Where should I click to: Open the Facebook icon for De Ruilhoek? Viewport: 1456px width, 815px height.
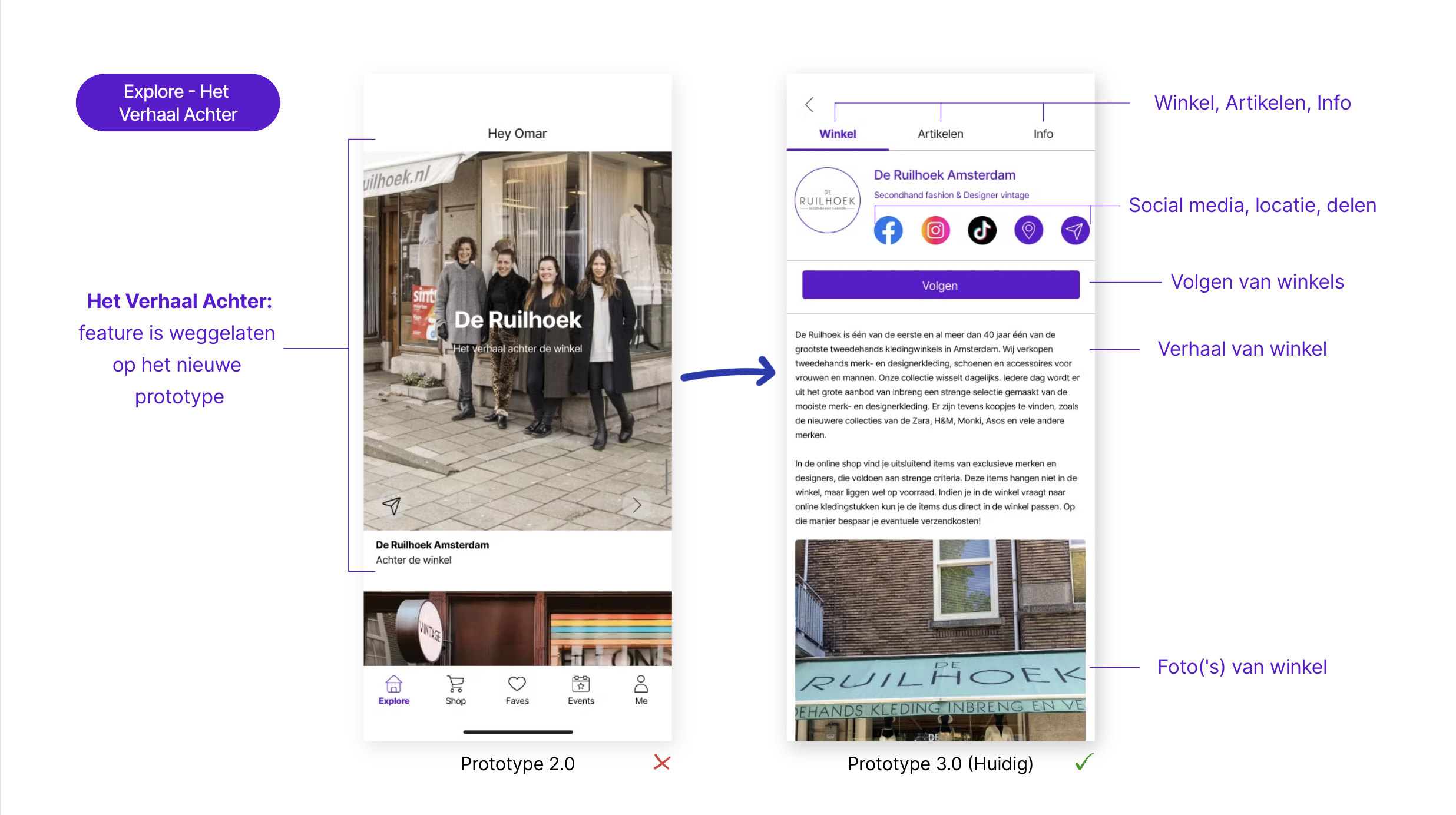point(888,230)
